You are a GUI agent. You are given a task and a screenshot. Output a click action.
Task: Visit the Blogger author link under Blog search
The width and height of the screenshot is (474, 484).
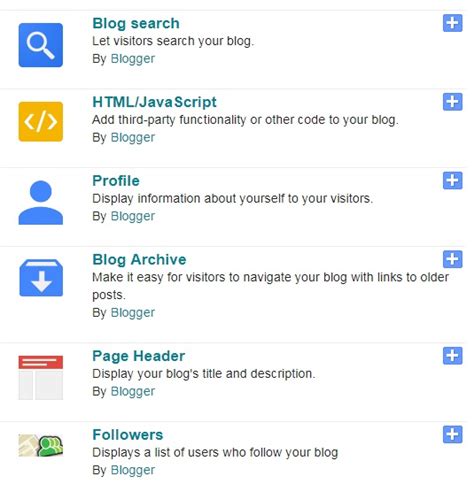coord(133,59)
